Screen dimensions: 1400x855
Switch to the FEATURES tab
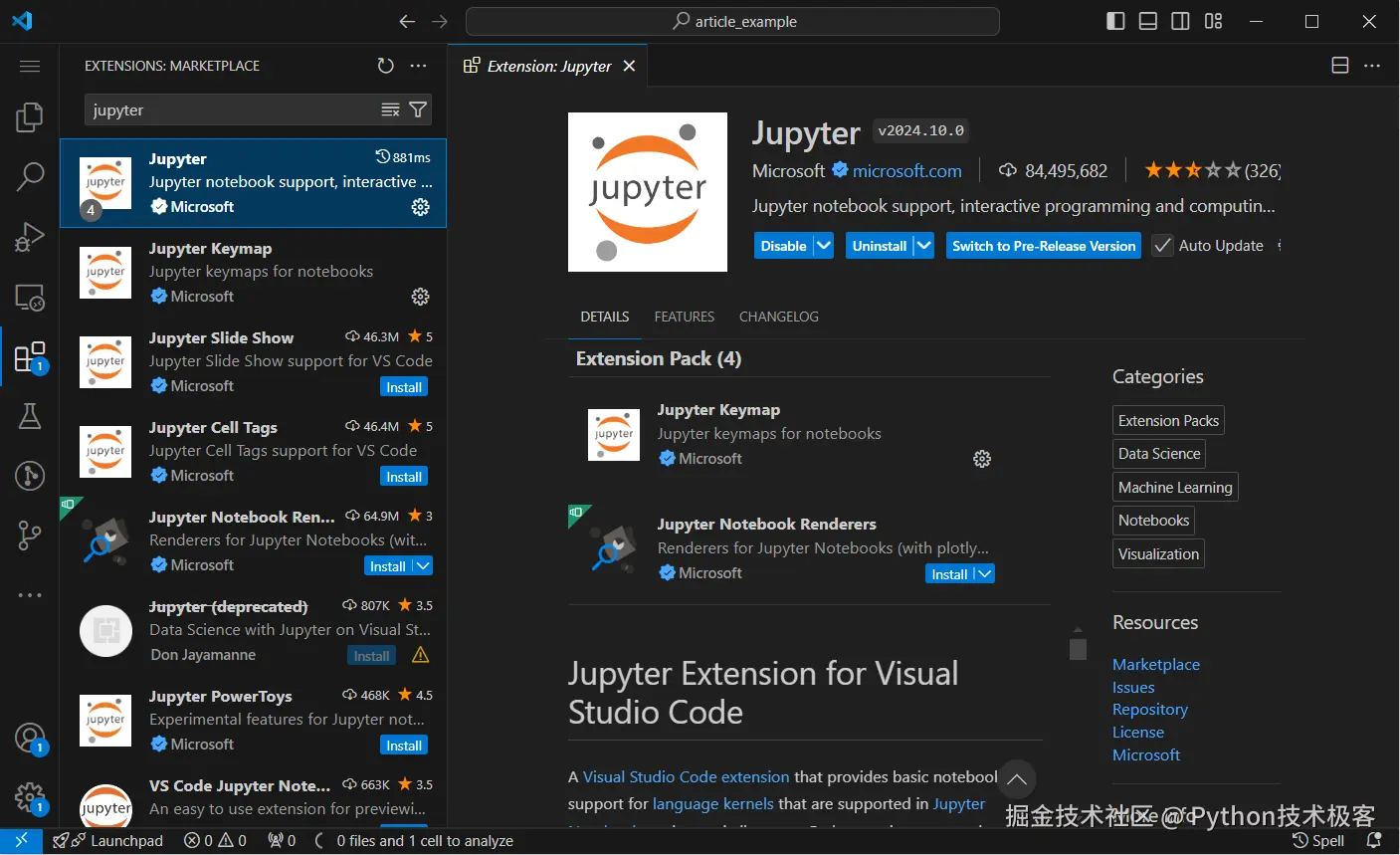pyautogui.click(x=685, y=317)
